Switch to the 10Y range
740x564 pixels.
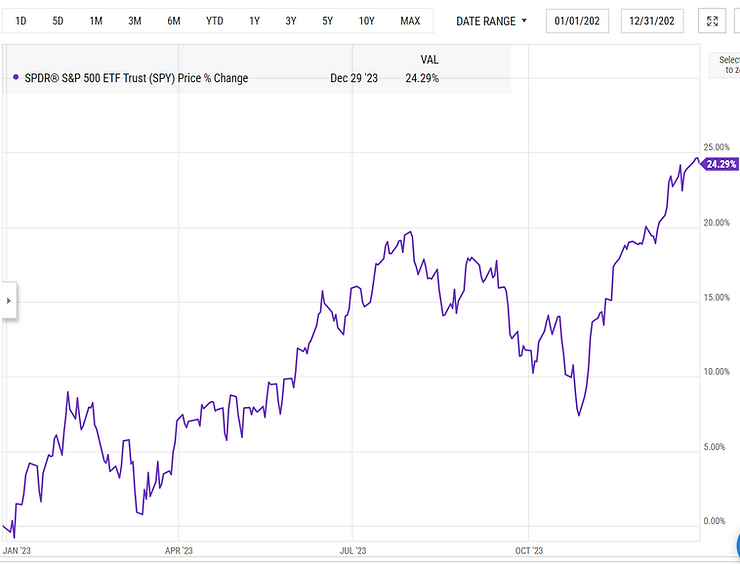366,21
